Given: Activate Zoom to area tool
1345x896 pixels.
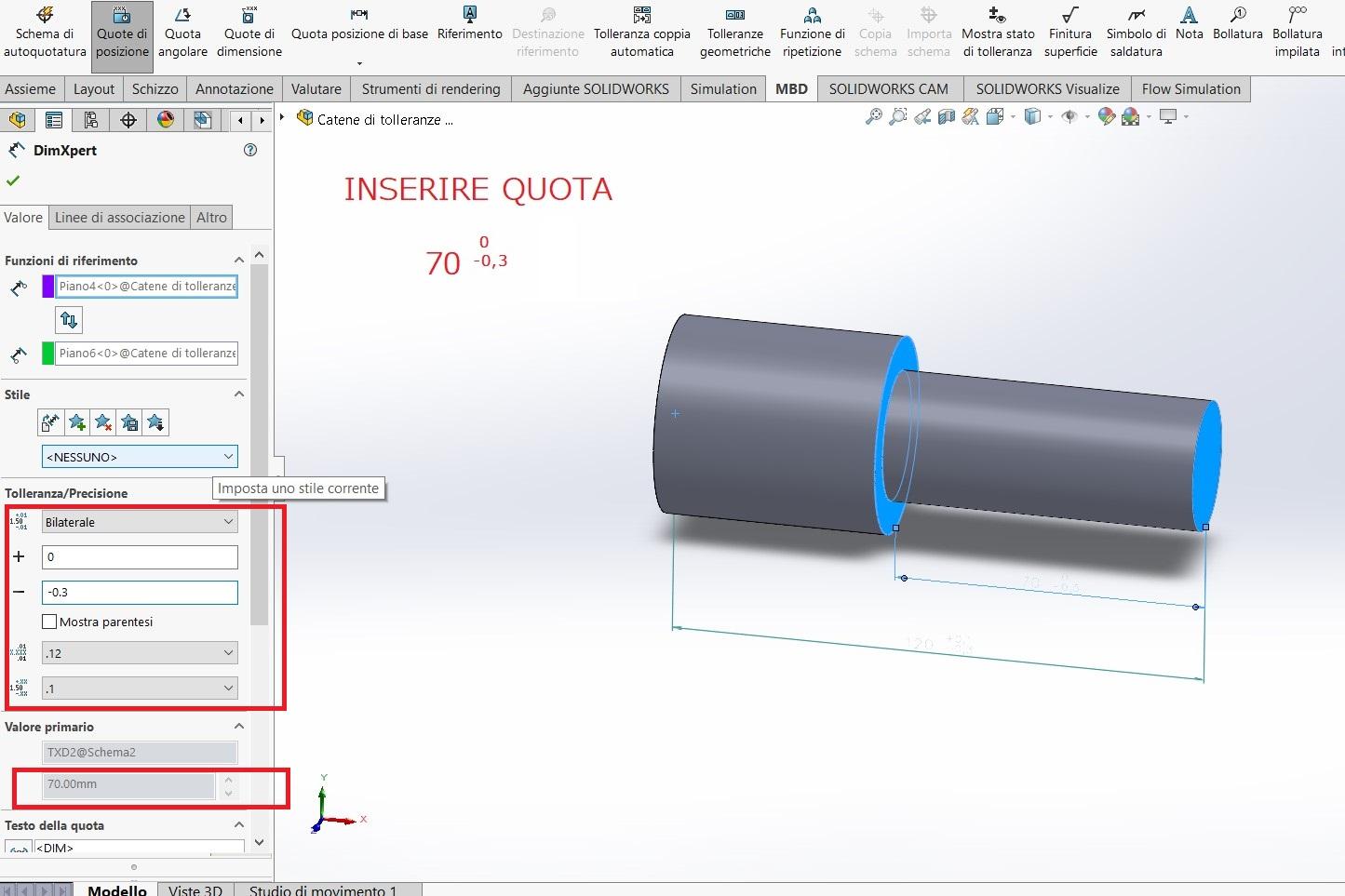Looking at the screenshot, I should coord(897,116).
